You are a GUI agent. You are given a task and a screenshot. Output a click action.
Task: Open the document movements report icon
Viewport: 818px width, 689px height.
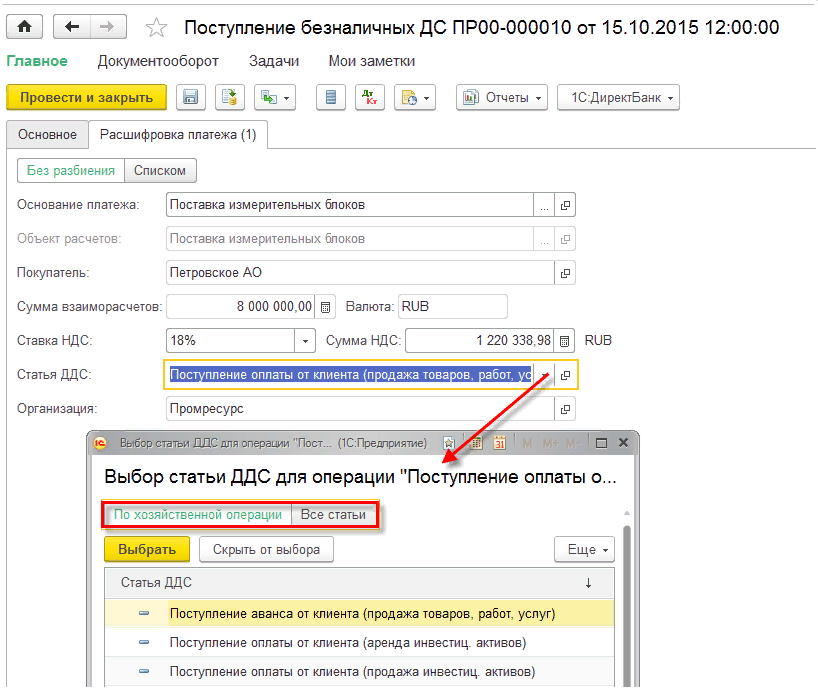pyautogui.click(x=331, y=97)
